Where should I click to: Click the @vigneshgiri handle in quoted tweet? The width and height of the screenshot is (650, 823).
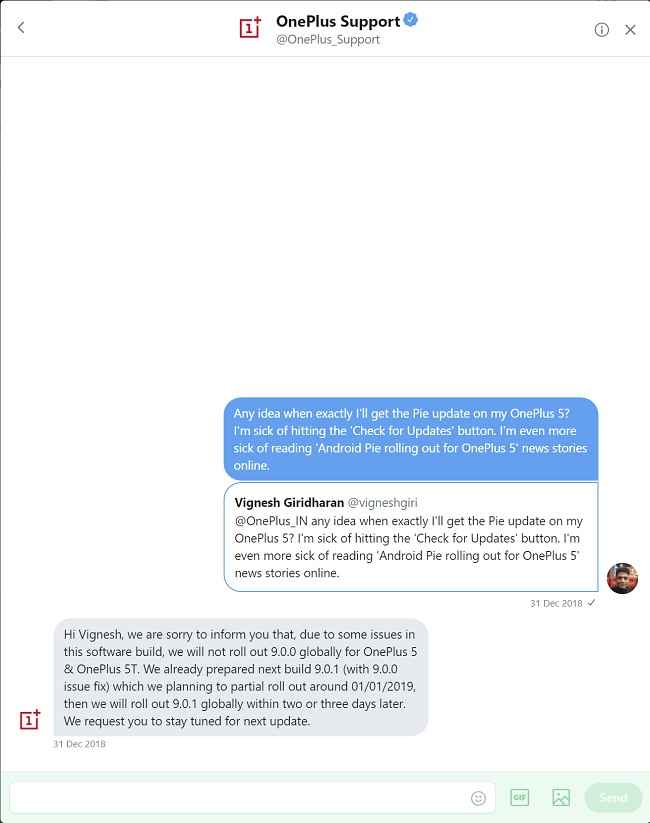pyautogui.click(x=383, y=503)
